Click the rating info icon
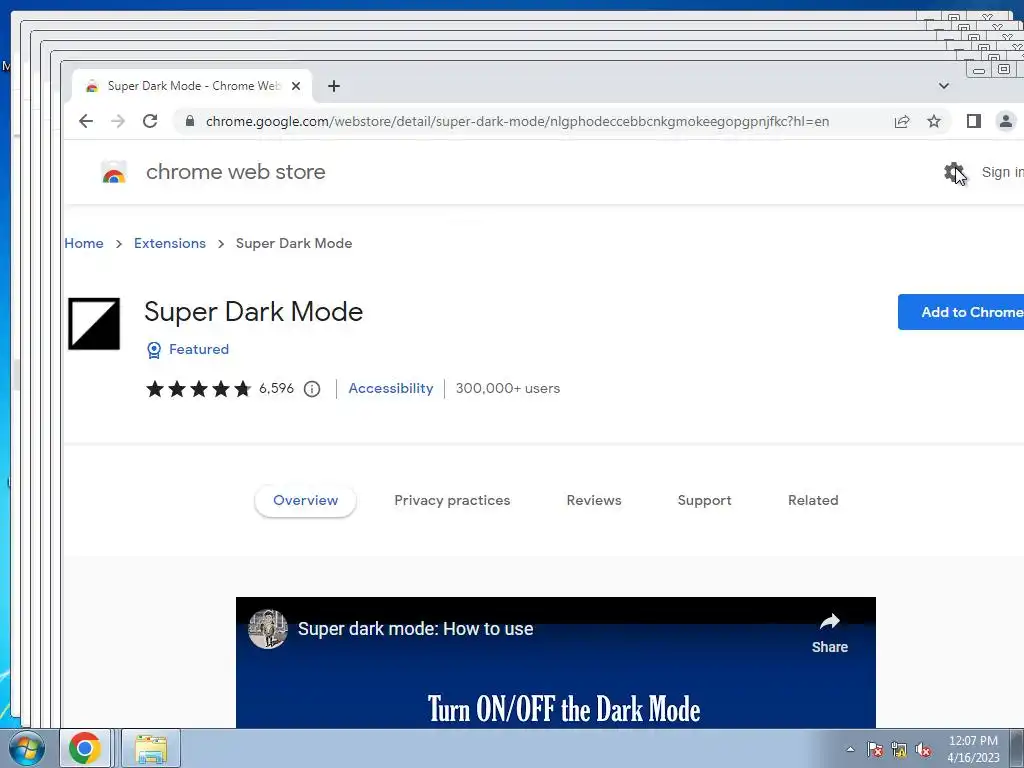Image resolution: width=1024 pixels, height=768 pixels. (x=312, y=389)
